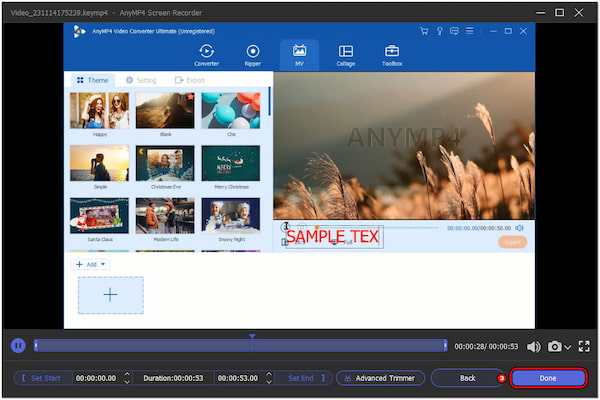Click the AnyMP4 Video Converter logo icon
The image size is (600, 400).
pos(79,31)
